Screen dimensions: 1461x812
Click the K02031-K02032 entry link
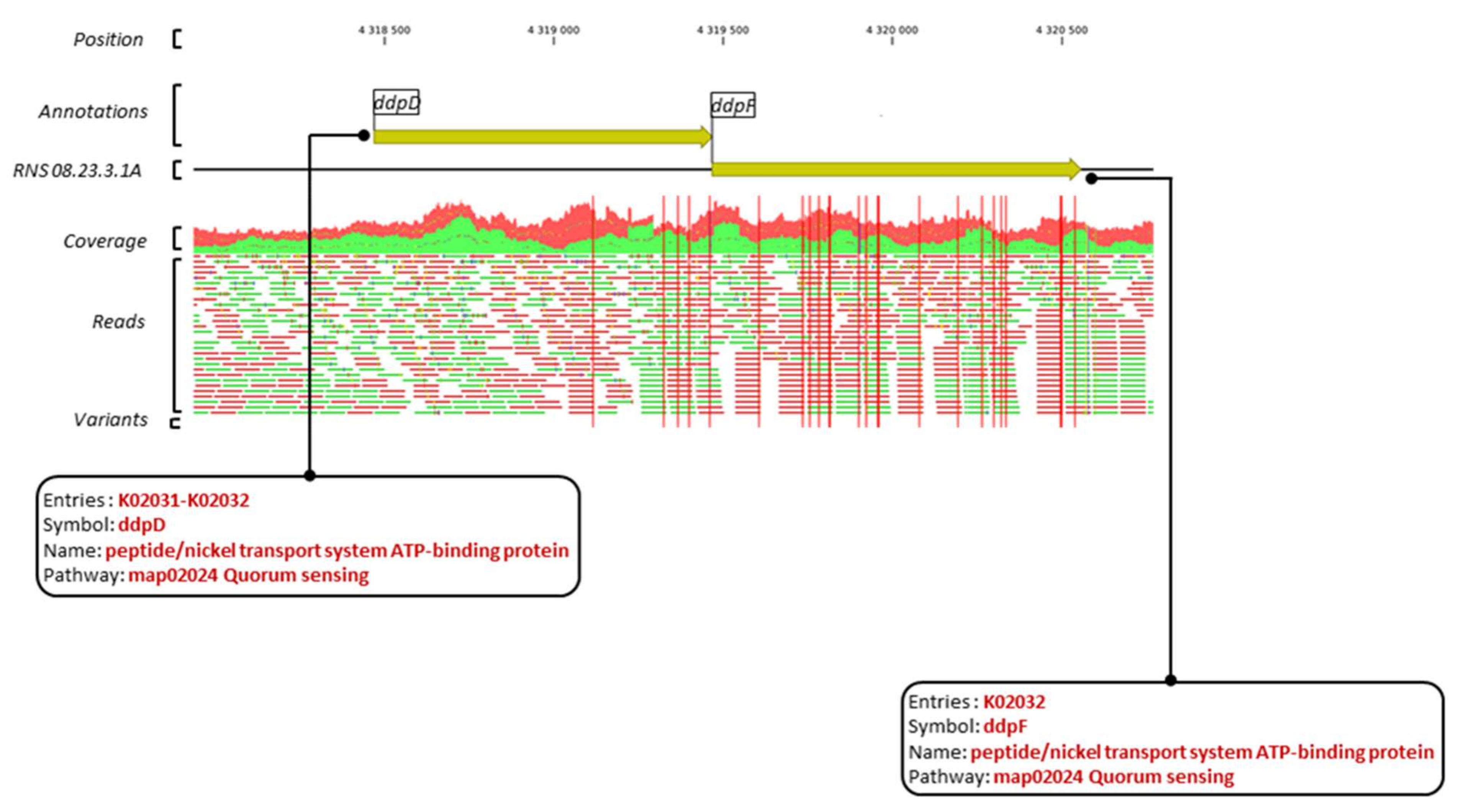click(x=183, y=500)
